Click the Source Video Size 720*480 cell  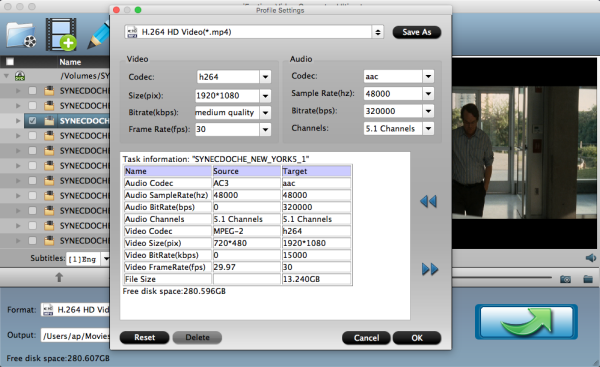(x=246, y=243)
